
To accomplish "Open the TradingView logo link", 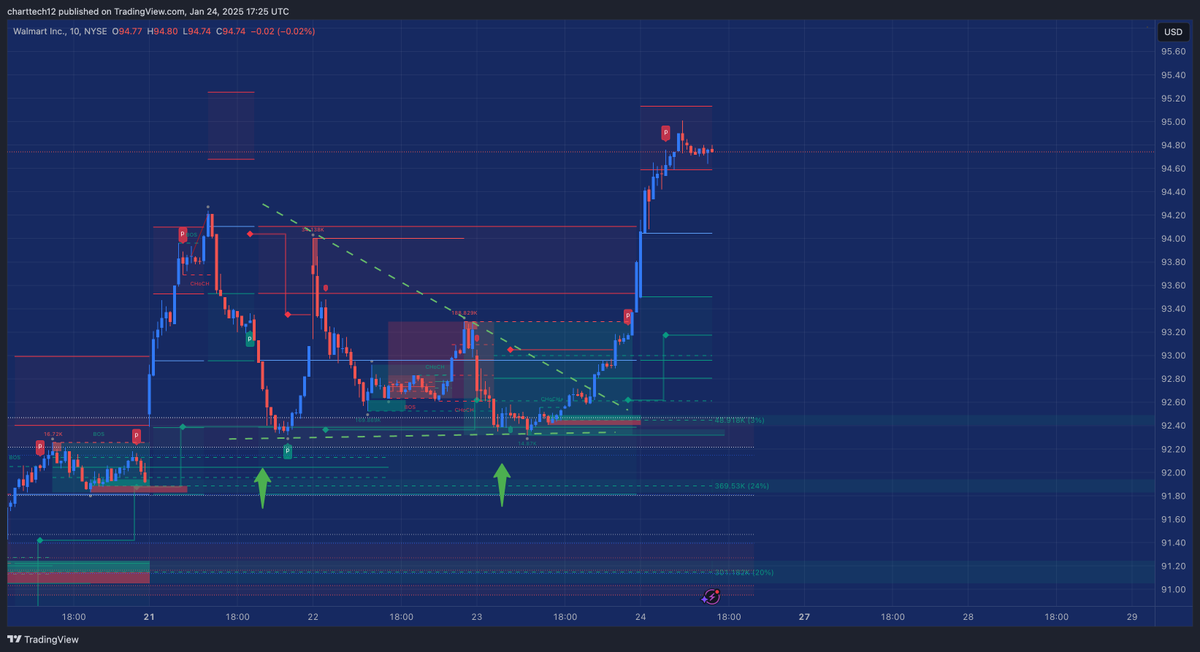I will tap(43, 639).
